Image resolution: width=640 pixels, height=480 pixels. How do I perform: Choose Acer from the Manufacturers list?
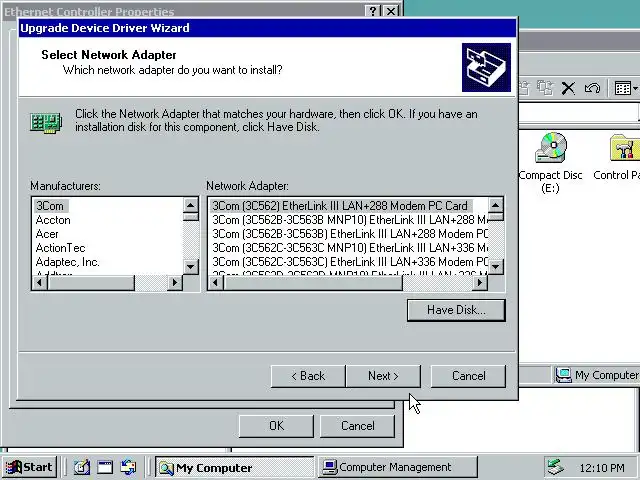47,234
